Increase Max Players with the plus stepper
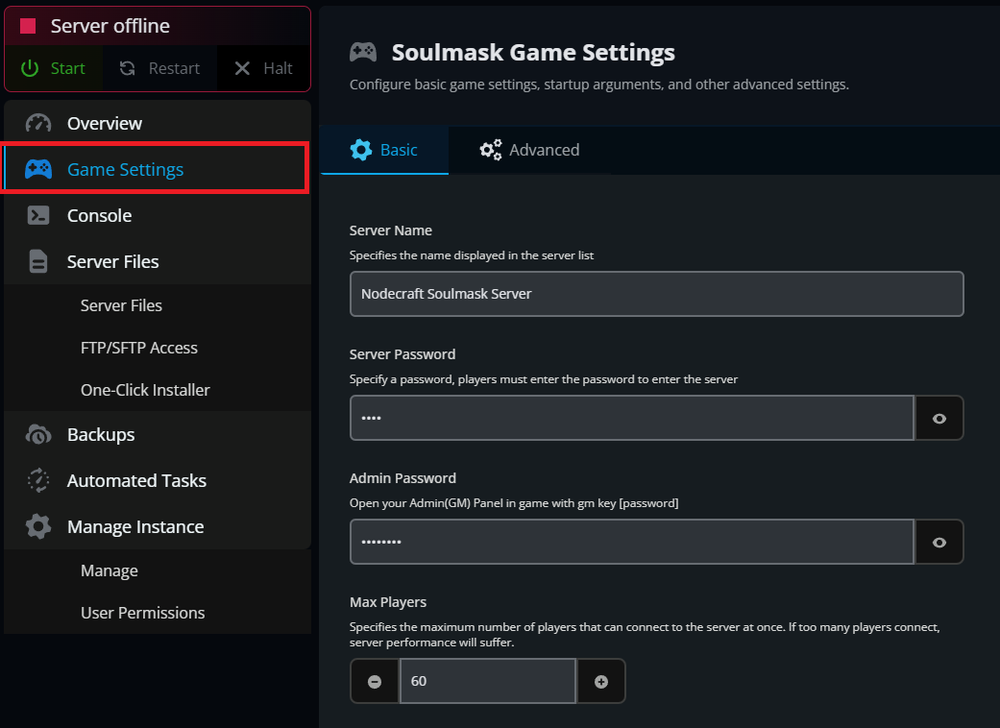 [x=601, y=681]
